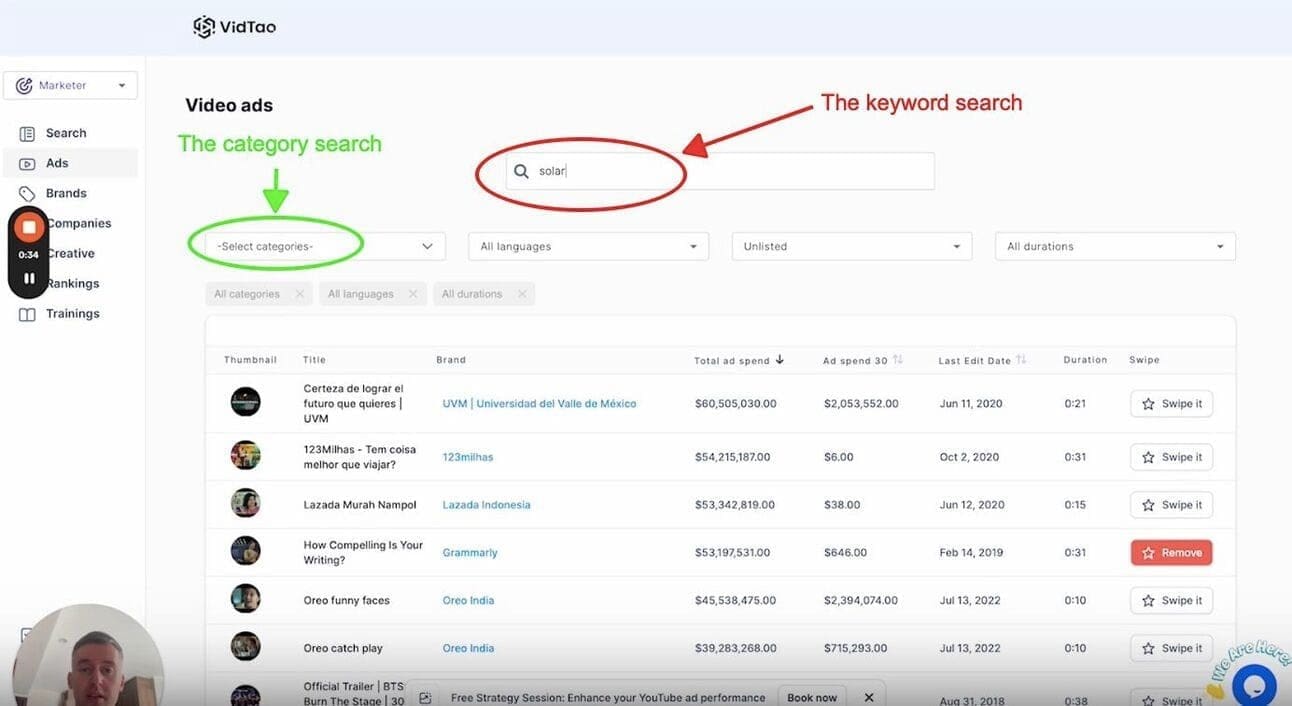Open thumbnail of How Compelling Is Your Writing
This screenshot has height=706, width=1292.
245,551
